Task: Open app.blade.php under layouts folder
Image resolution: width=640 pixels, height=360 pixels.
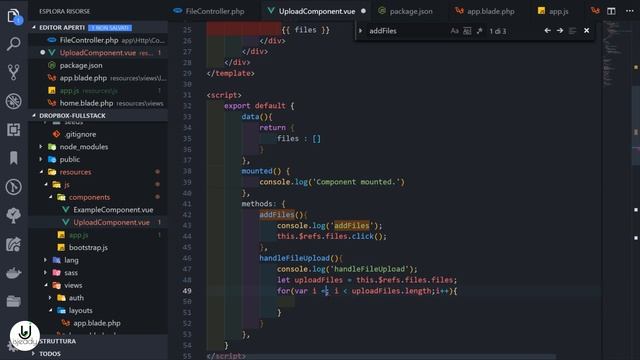Action: [98, 323]
